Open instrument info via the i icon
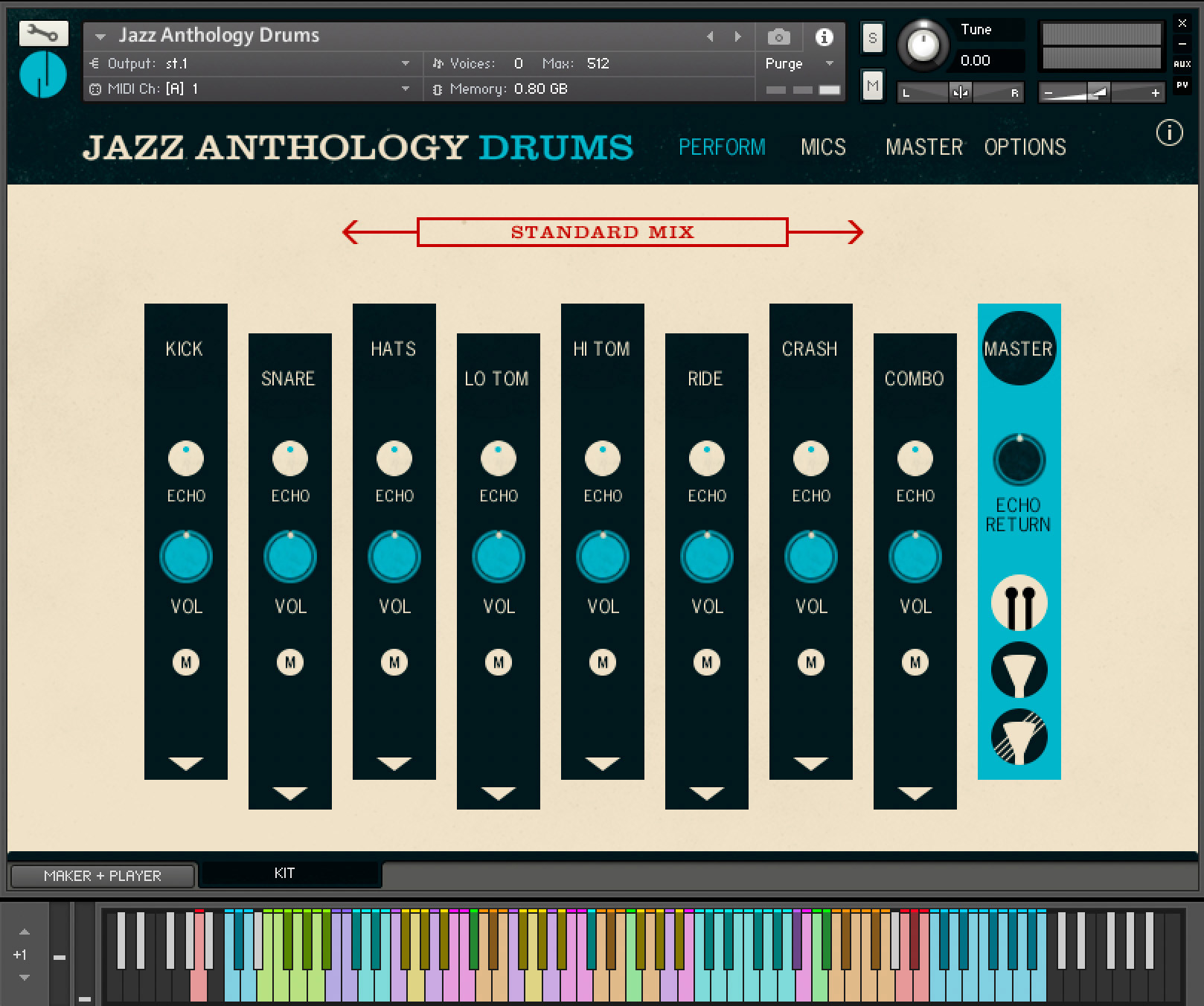1204x1006 pixels. [823, 36]
